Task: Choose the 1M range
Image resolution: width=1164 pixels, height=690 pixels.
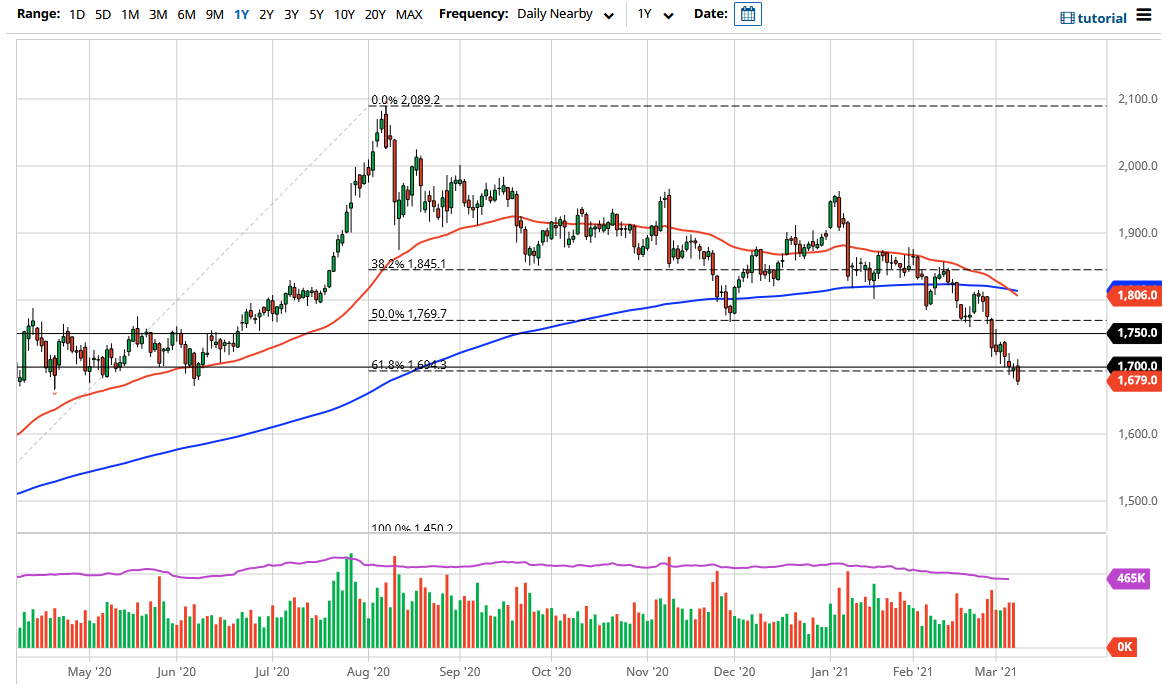Action: [x=130, y=14]
